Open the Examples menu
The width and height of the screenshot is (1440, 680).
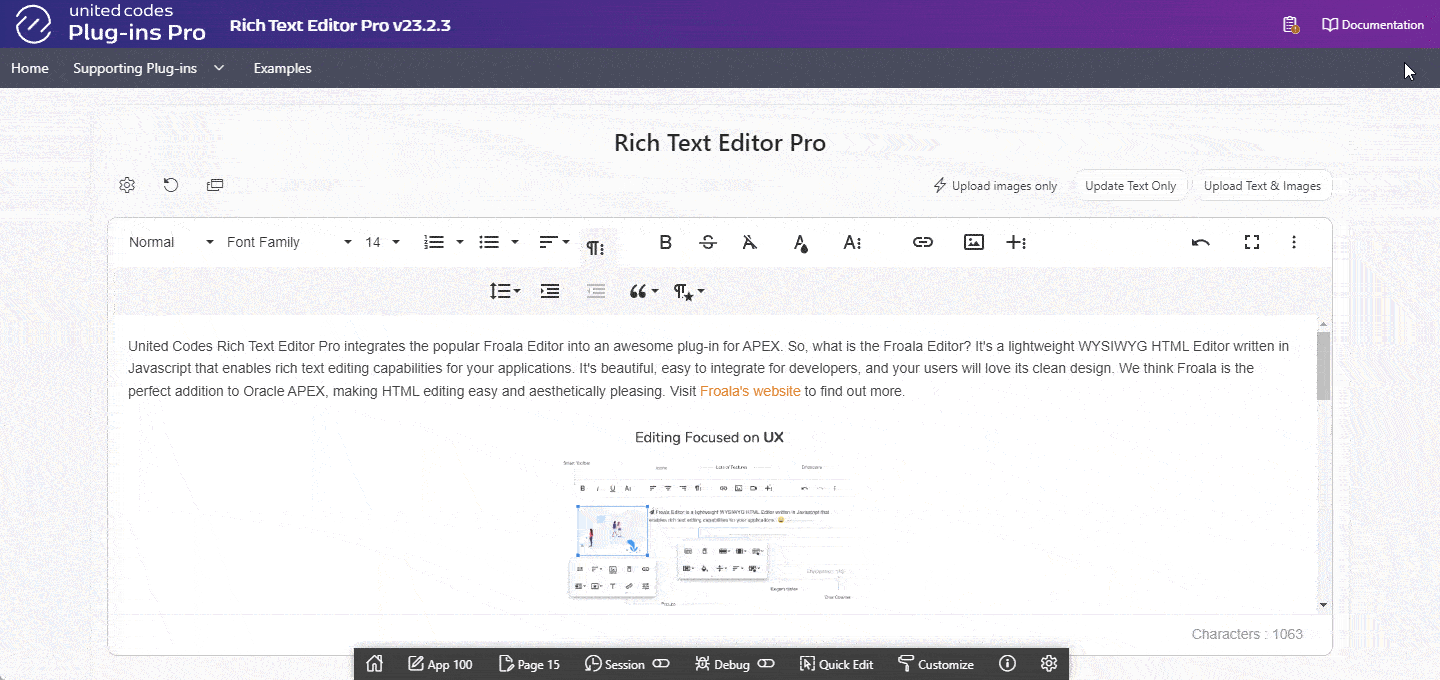[282, 68]
